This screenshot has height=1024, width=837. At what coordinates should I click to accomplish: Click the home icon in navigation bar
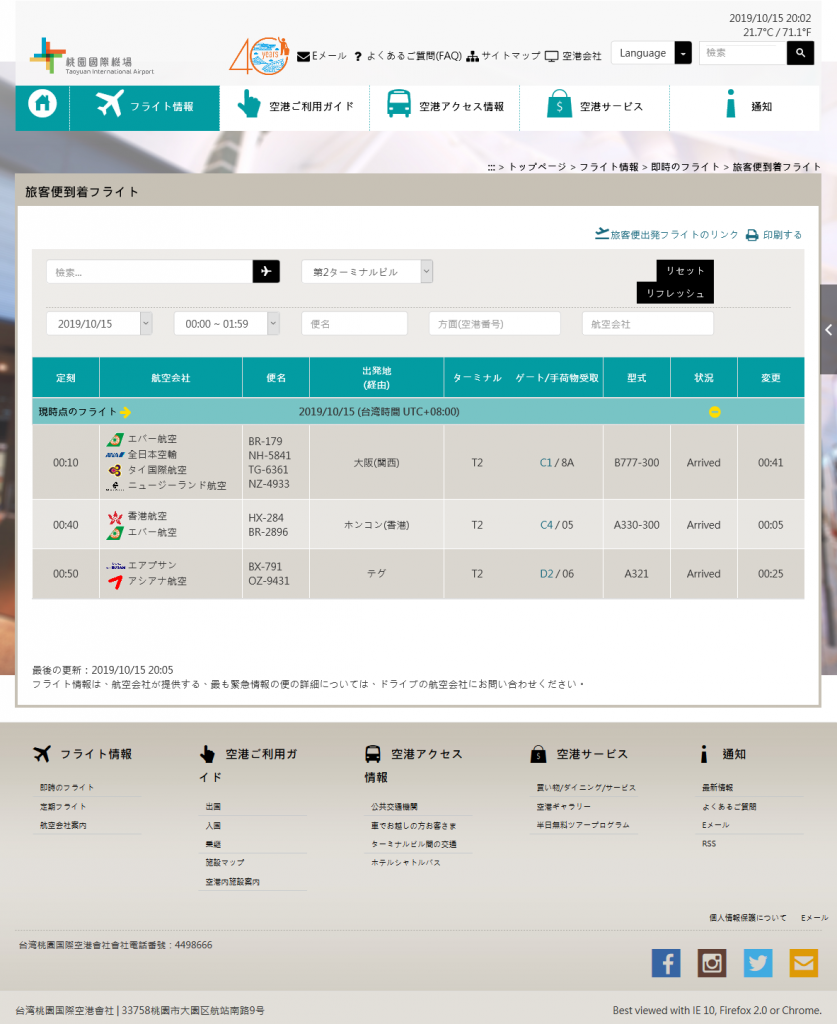click(42, 105)
